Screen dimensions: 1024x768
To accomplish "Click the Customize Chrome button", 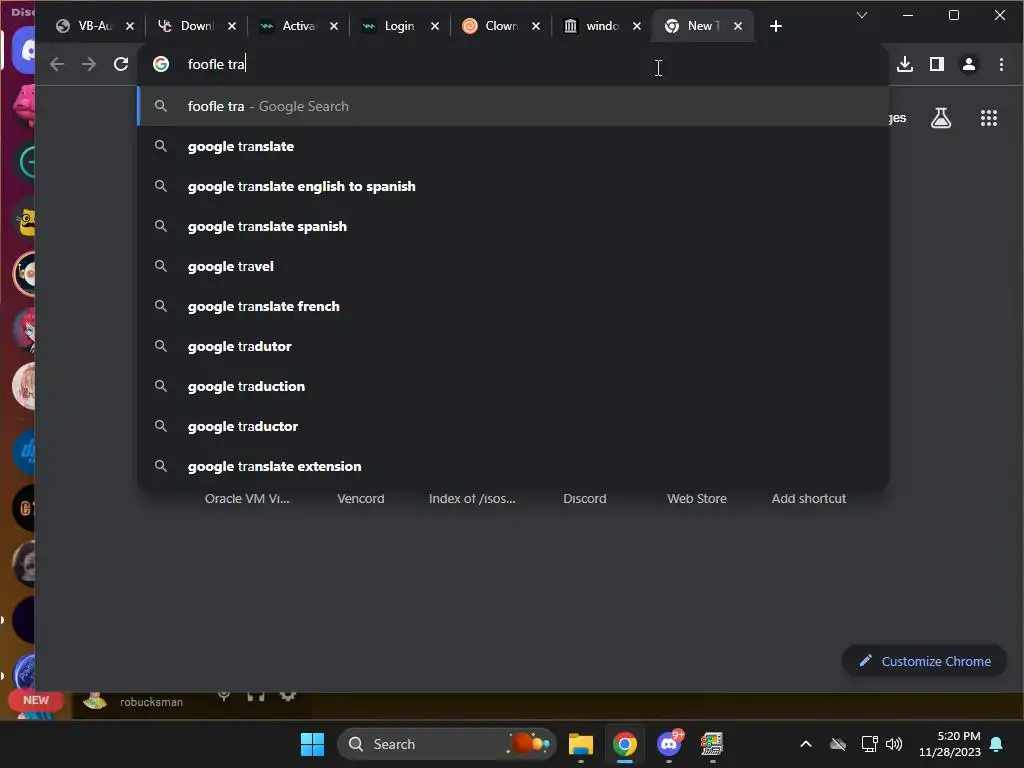I will click(x=924, y=661).
